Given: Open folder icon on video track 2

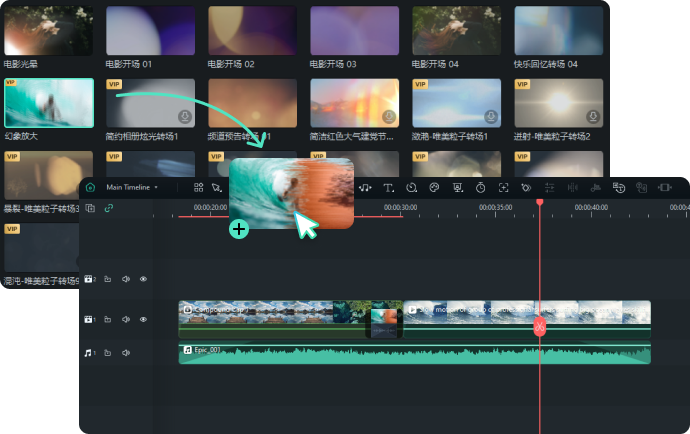Looking at the screenshot, I should 107,279.
